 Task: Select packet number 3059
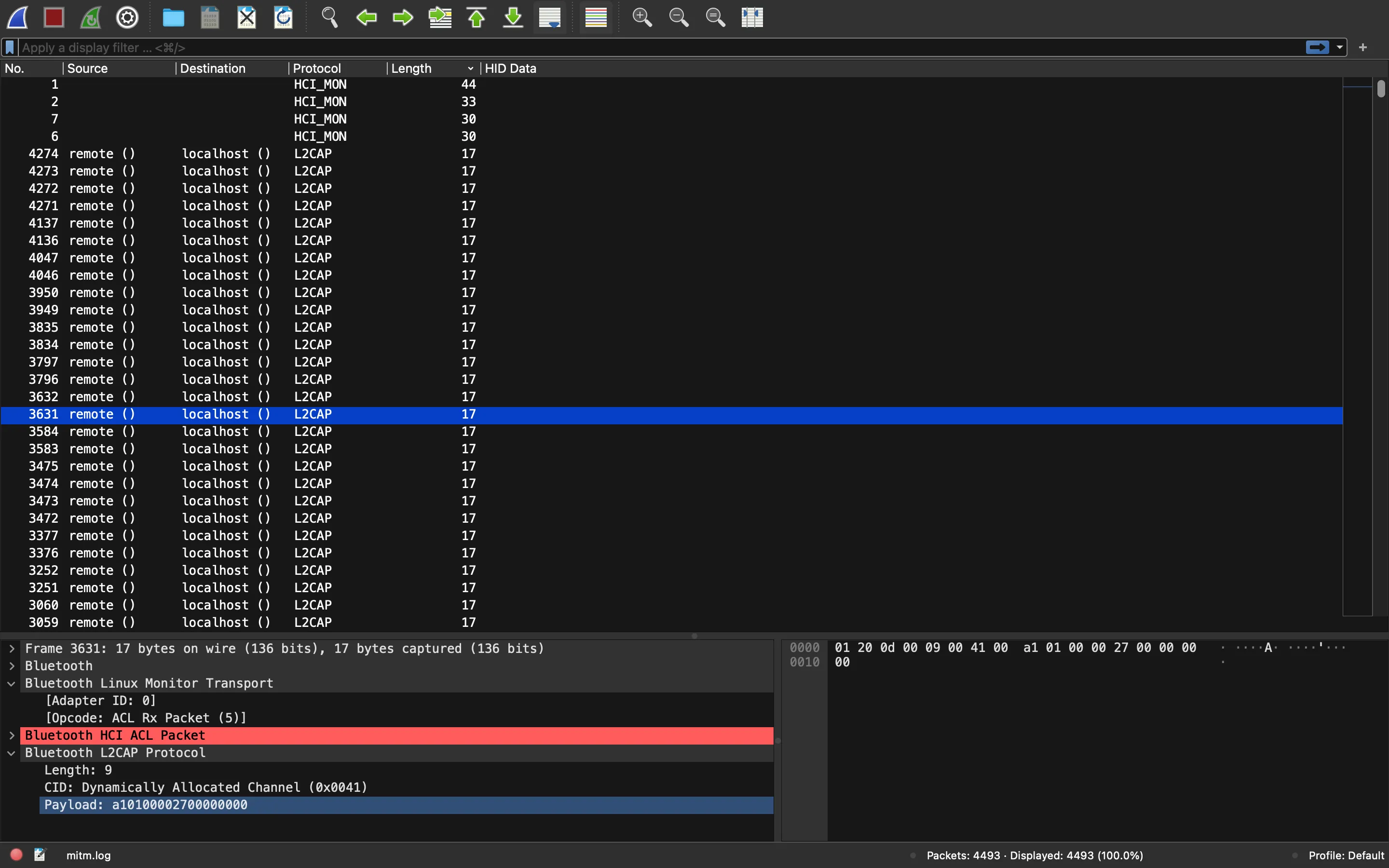(x=671, y=622)
